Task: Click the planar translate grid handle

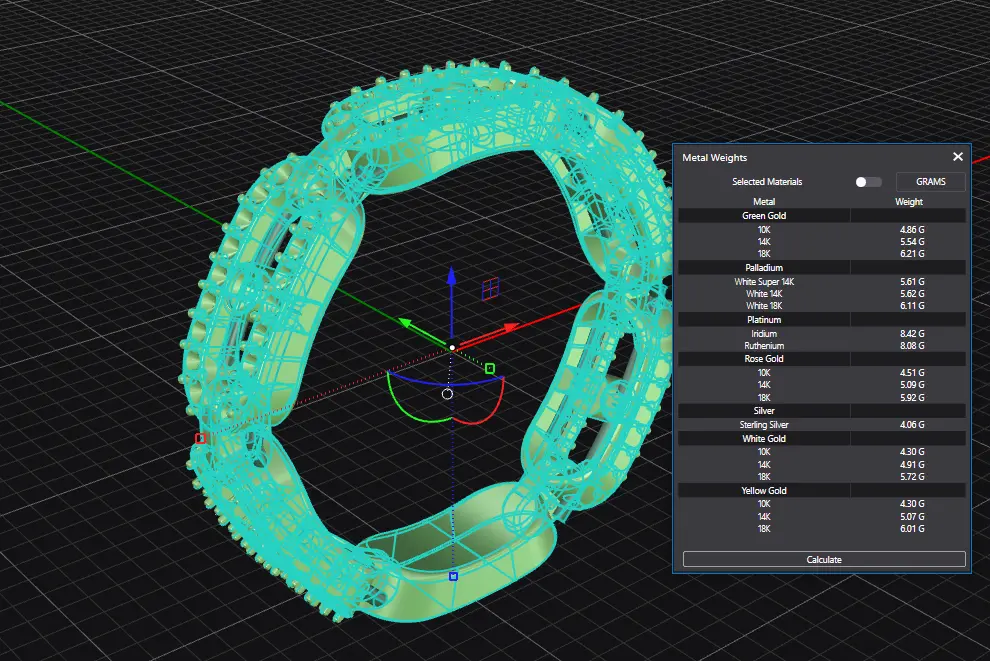Action: pos(491,289)
